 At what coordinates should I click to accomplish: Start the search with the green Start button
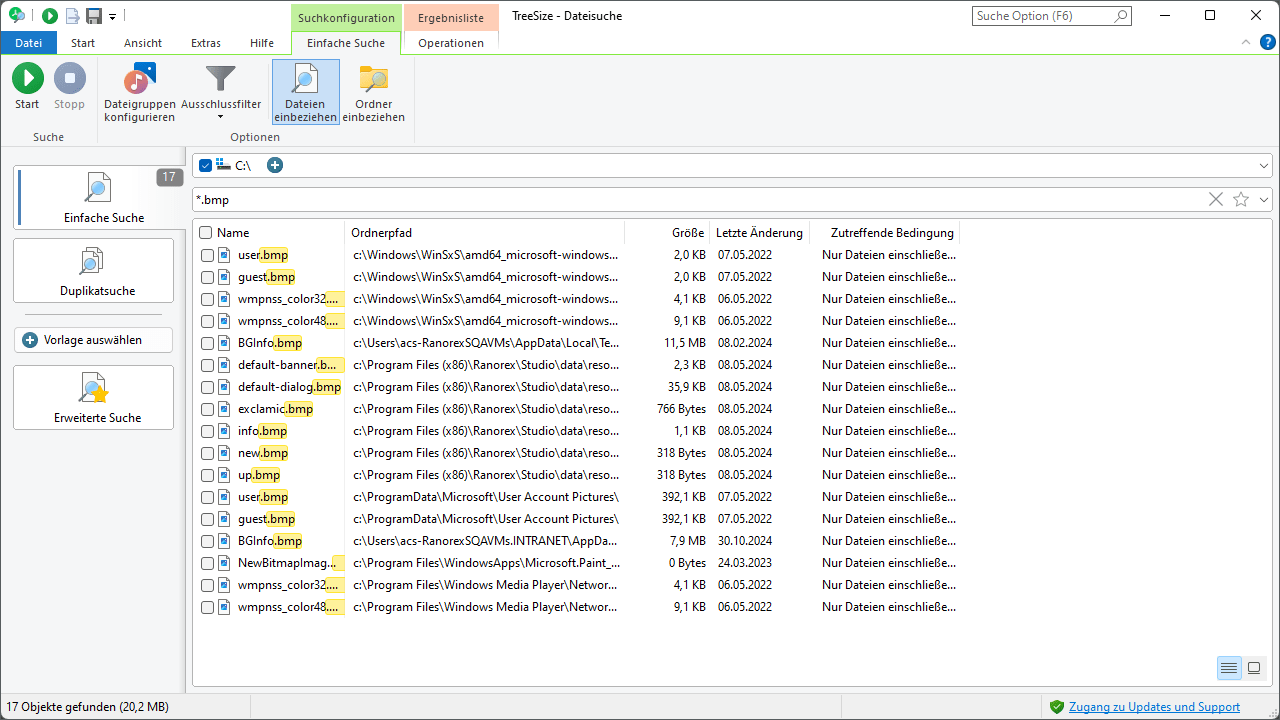coord(27,86)
